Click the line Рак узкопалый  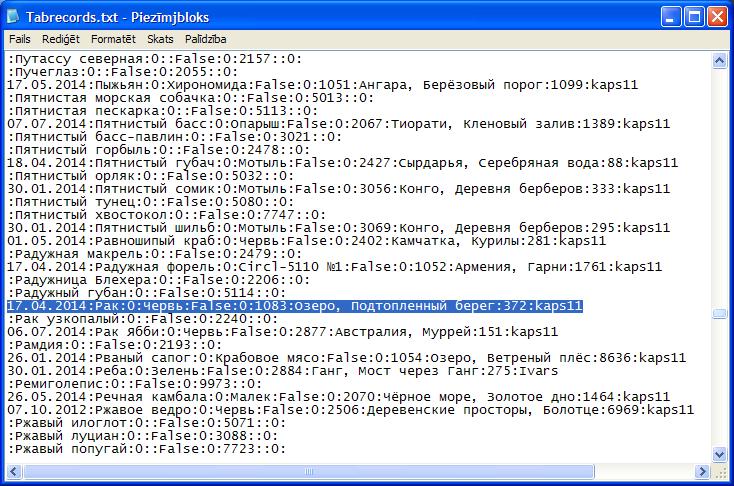pyautogui.click(x=143, y=319)
